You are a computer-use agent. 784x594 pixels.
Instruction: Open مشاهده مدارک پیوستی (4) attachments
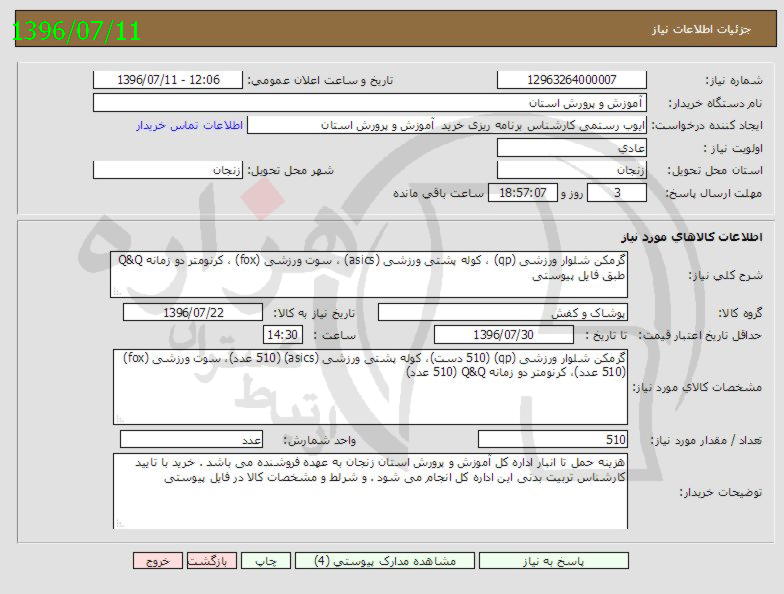385,561
